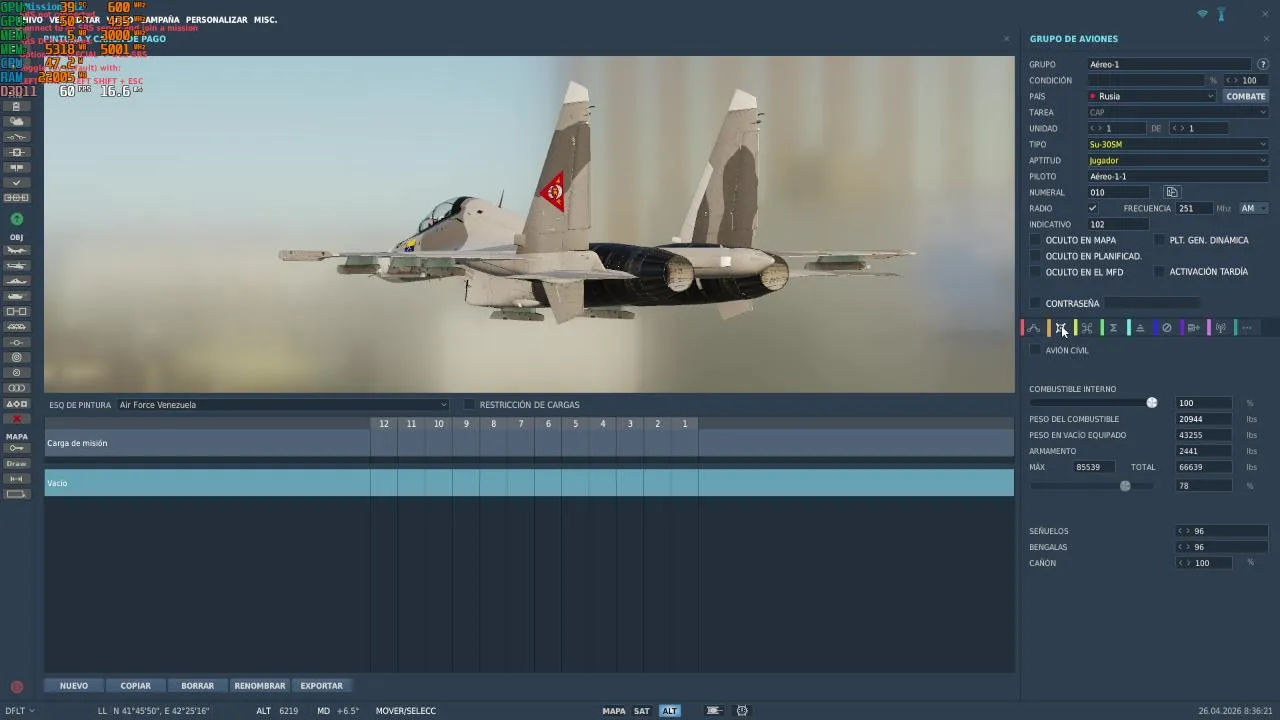The width and height of the screenshot is (1280, 720).
Task: Open the datalink tab with the antenna icon
Action: 1221,328
